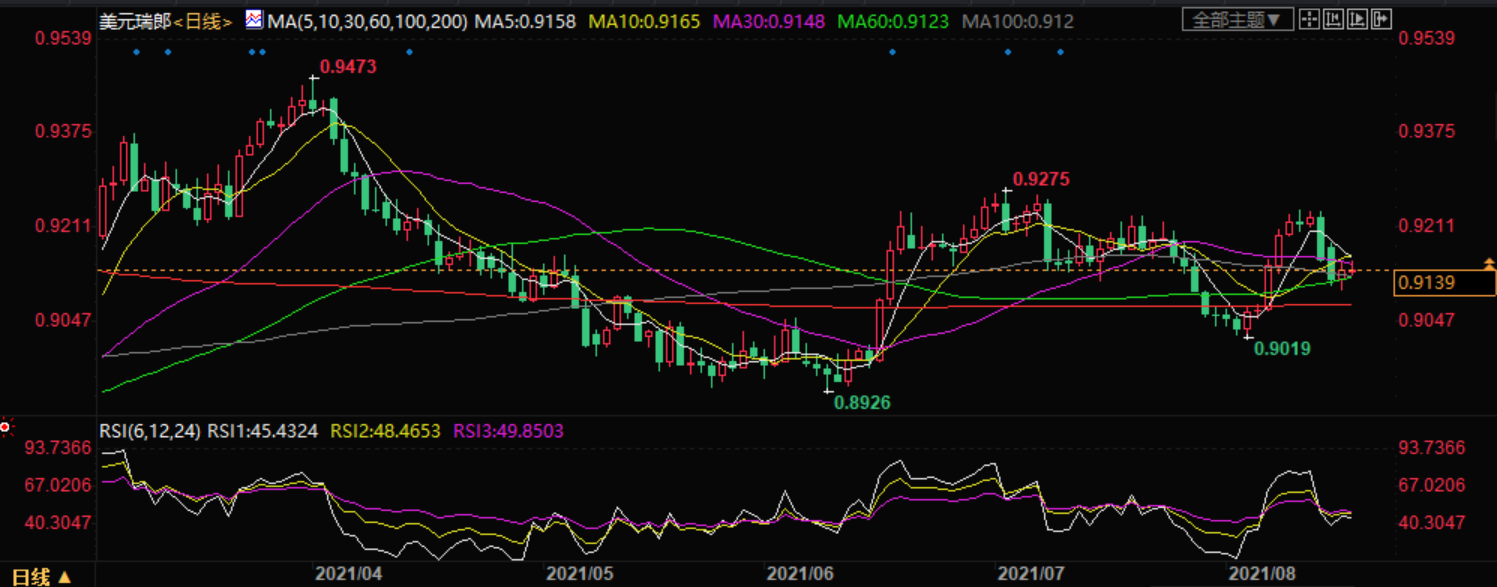Click the 0.9473 high price marker

[x=347, y=67]
